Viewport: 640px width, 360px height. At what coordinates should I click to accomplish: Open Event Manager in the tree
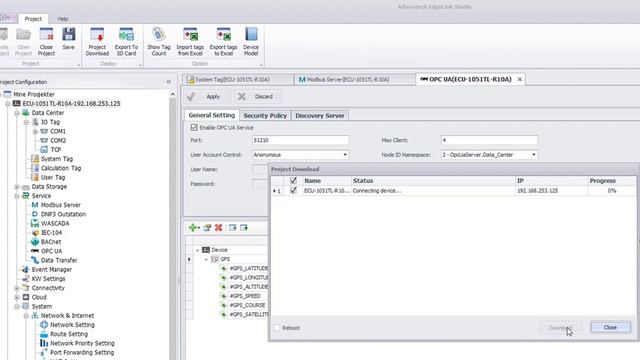coord(52,269)
